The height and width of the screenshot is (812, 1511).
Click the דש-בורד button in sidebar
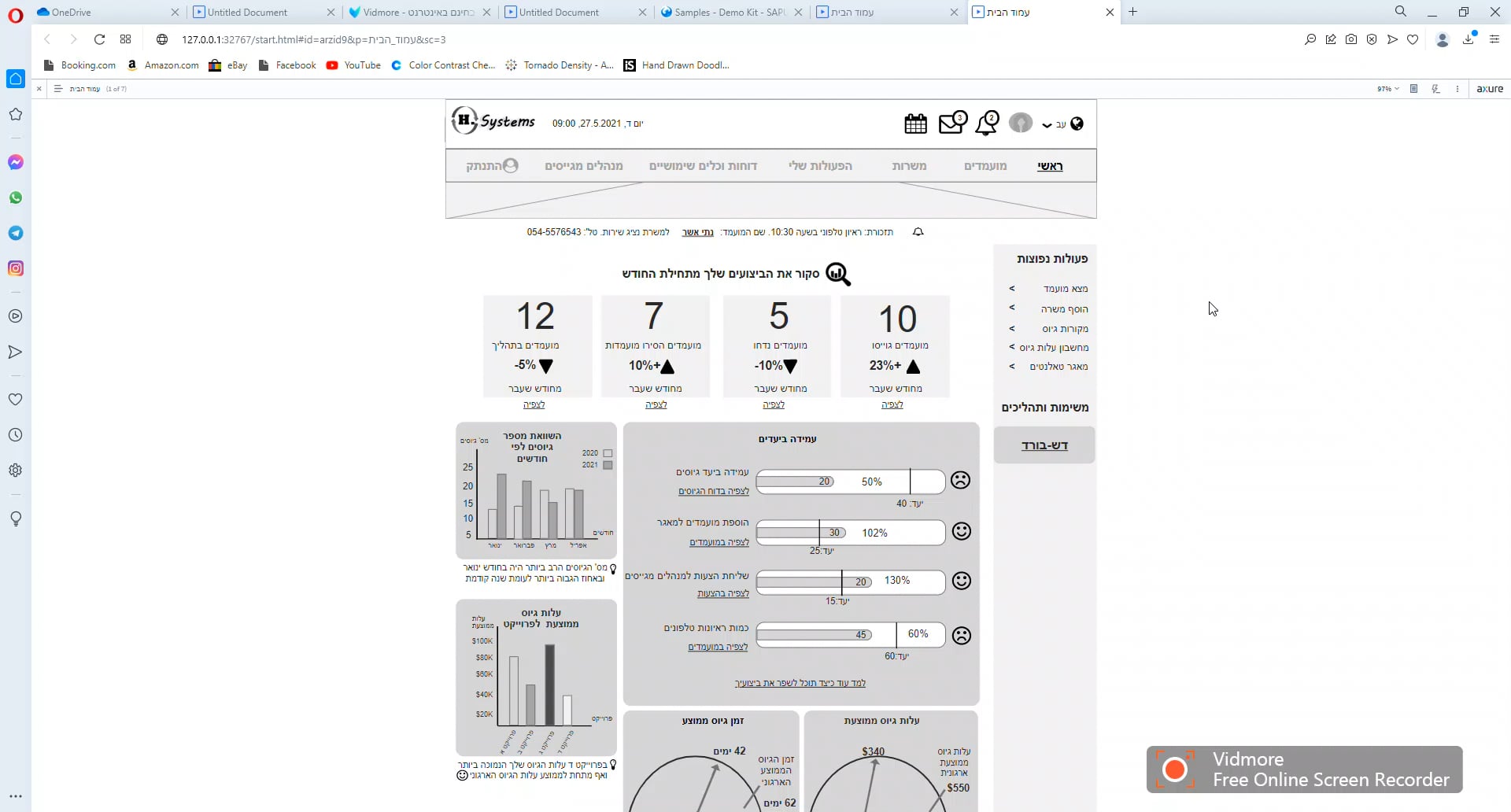(1044, 445)
